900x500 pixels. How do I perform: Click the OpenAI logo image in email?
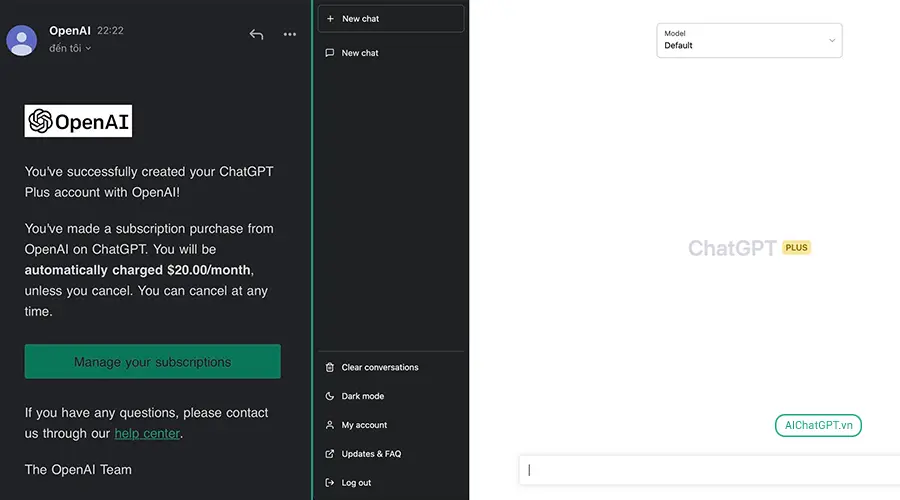click(78, 121)
